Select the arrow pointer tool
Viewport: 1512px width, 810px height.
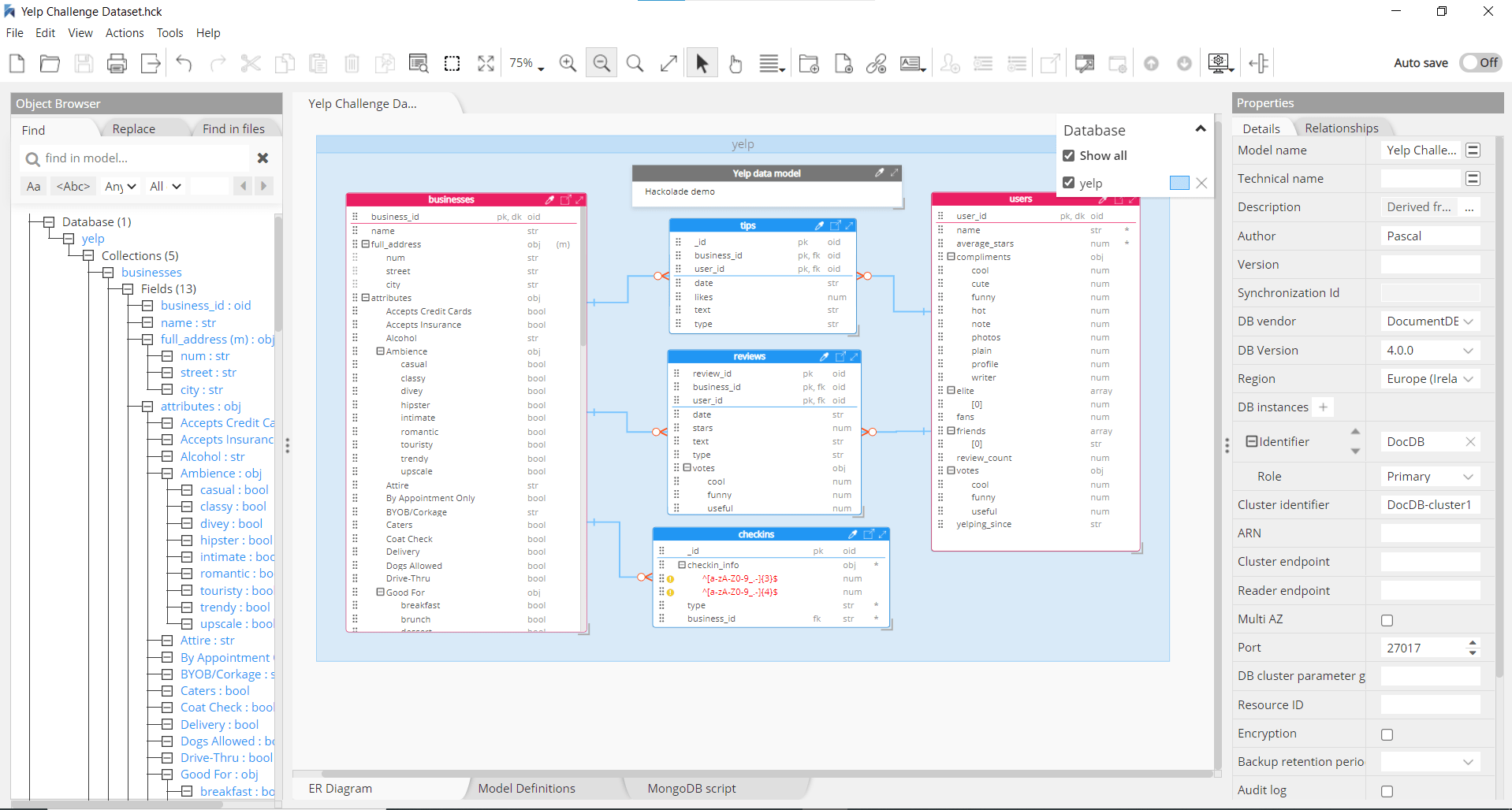pos(702,63)
